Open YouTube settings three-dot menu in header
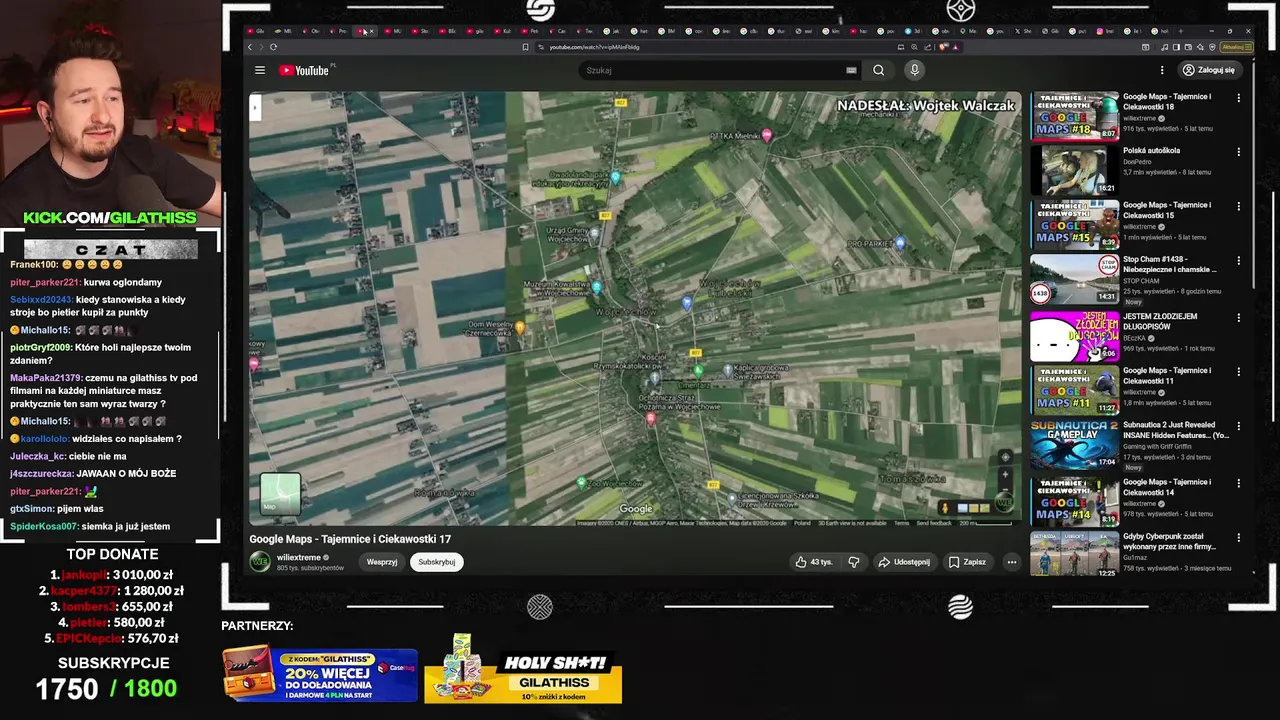 [1162, 70]
